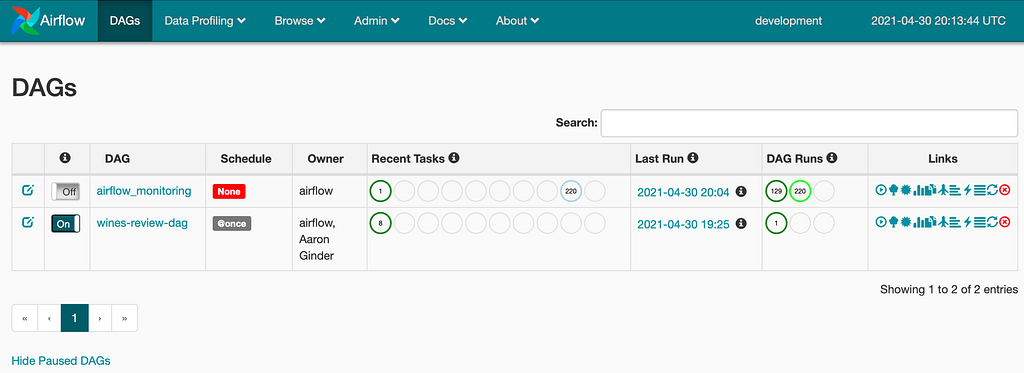Click the Airflow pinwheel logo

click(x=25, y=20)
